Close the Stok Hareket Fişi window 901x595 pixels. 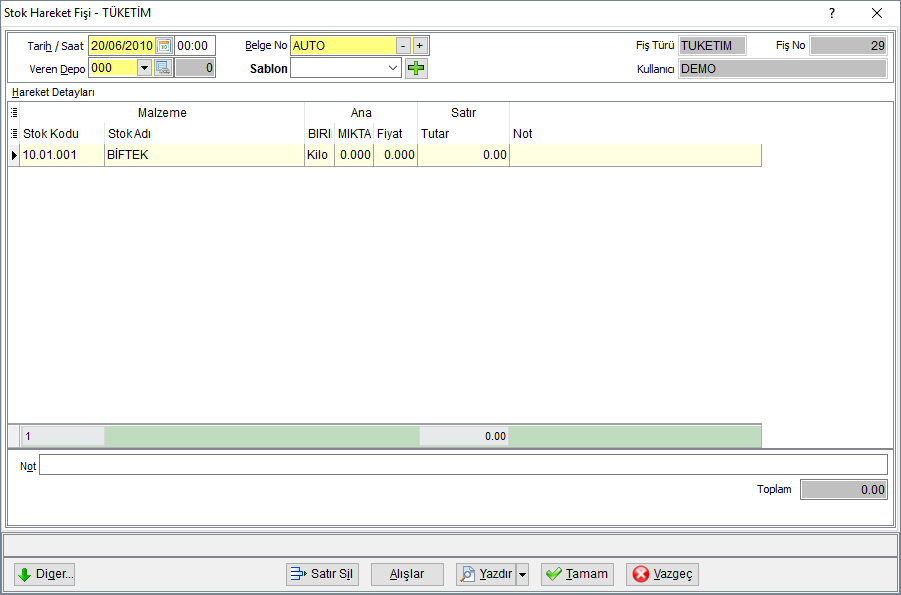pos(876,13)
